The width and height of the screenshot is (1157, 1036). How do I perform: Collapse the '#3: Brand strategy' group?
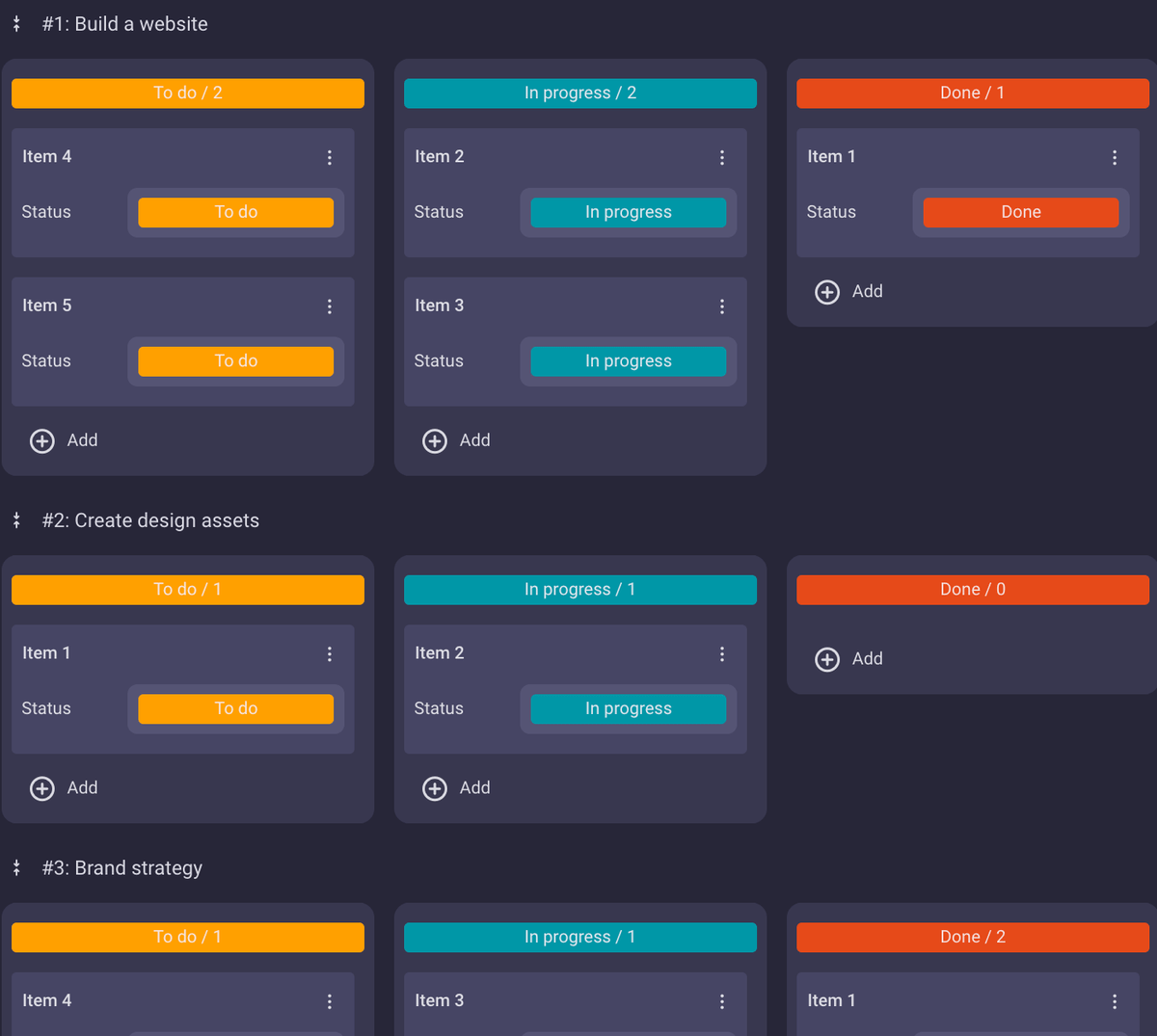tap(16, 868)
